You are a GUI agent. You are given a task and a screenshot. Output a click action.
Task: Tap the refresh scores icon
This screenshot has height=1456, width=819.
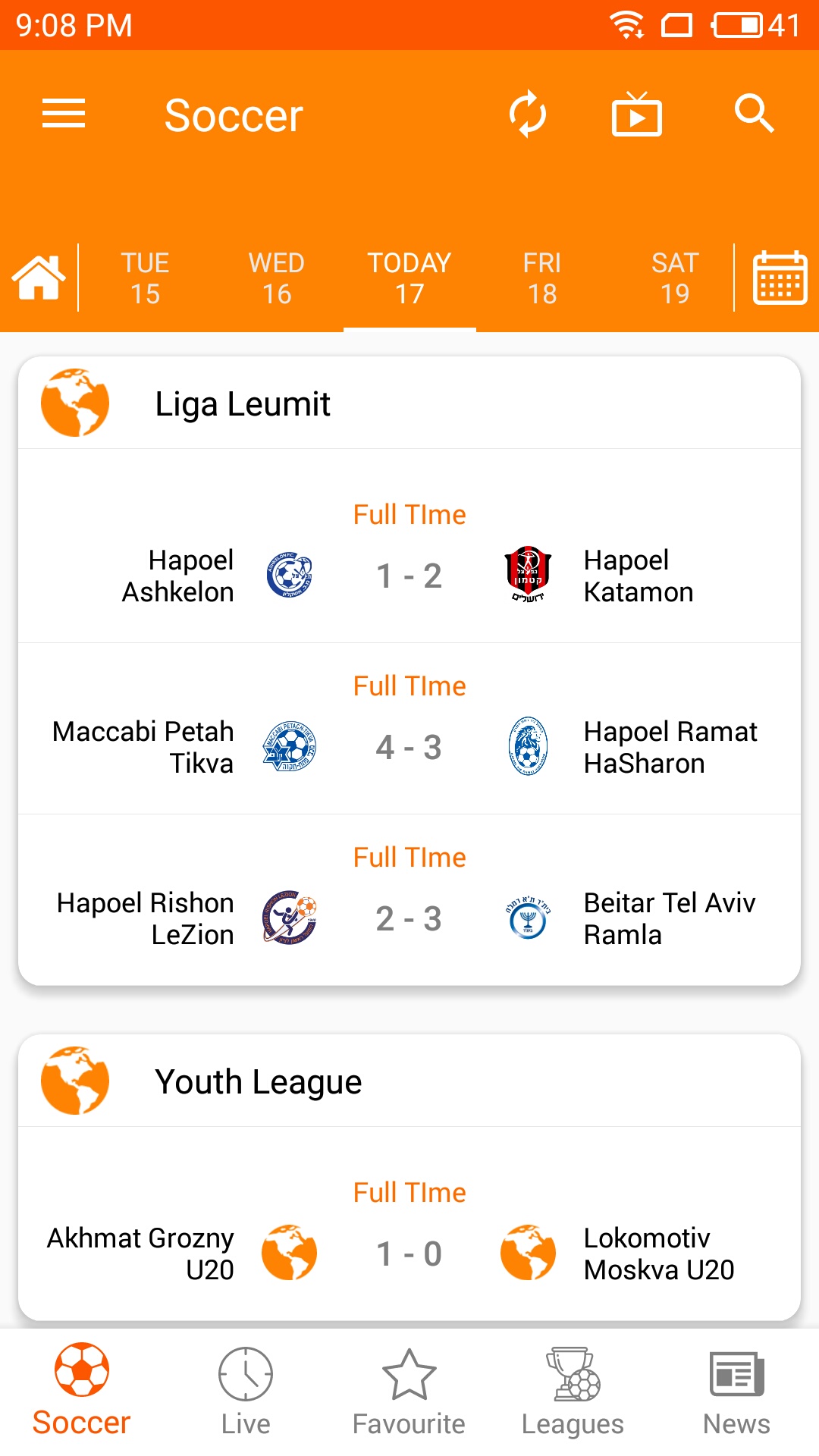527,115
